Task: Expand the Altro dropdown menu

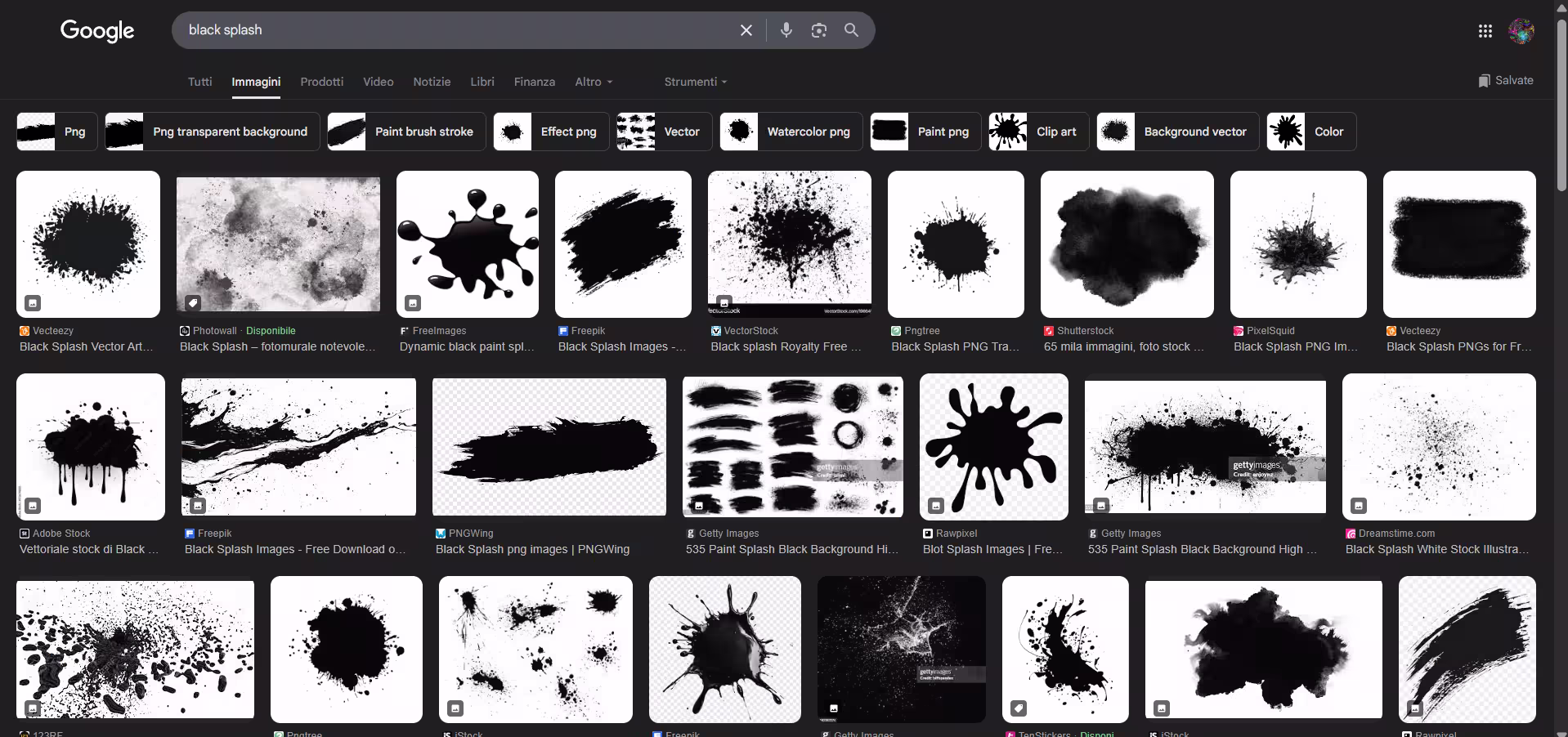Action: pos(593,82)
